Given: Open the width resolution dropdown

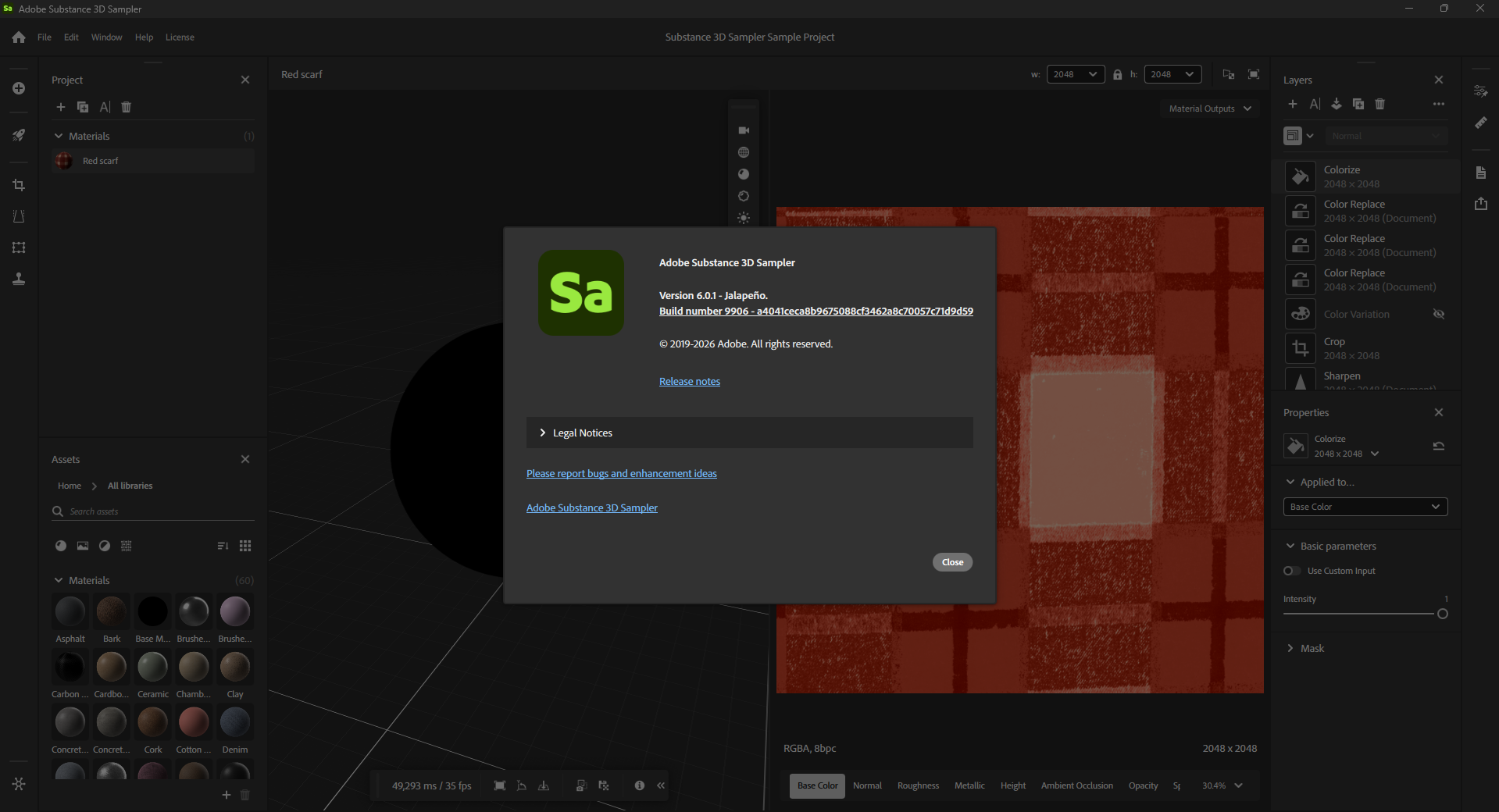Looking at the screenshot, I should [x=1076, y=74].
